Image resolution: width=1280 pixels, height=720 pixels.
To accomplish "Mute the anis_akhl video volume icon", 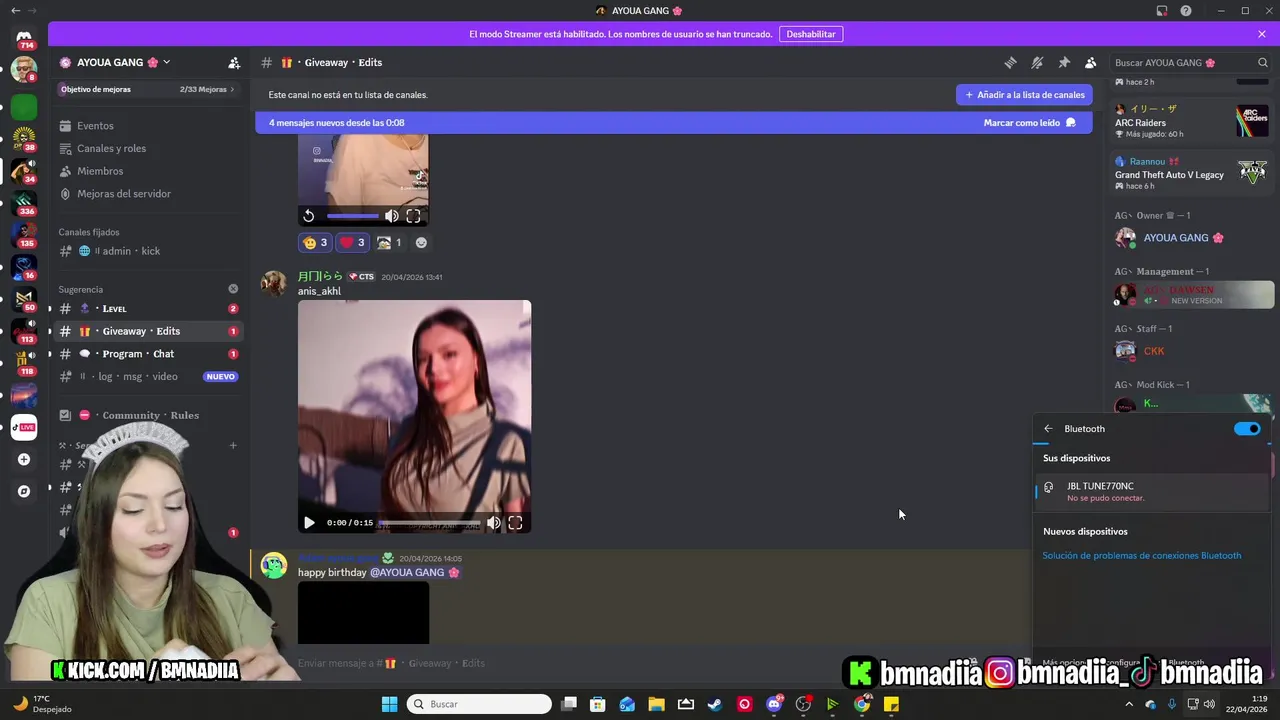I will (x=493, y=522).
